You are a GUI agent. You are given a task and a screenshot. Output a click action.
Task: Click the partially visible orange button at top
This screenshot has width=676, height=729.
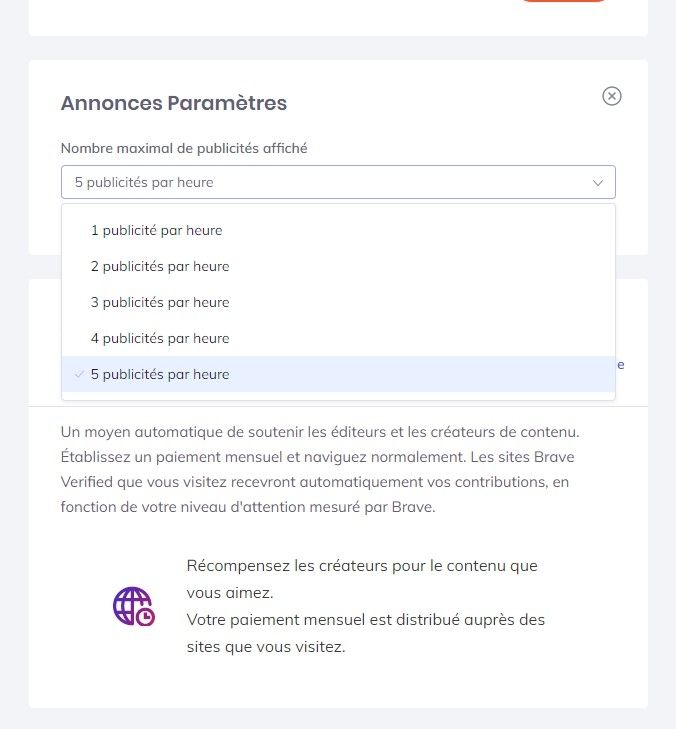563,1
